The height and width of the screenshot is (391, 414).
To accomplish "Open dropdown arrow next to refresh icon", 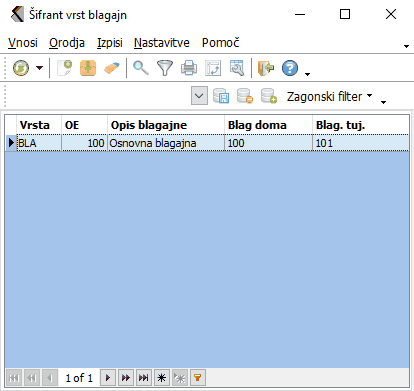I will (x=40, y=68).
